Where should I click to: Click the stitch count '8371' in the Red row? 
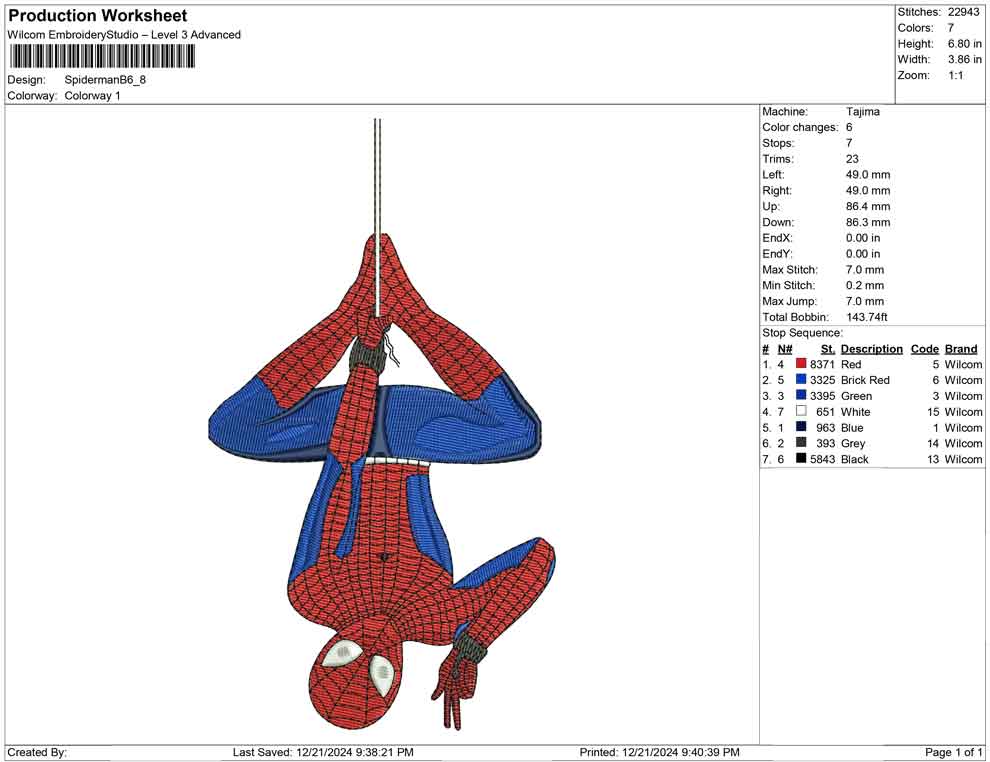pos(822,364)
